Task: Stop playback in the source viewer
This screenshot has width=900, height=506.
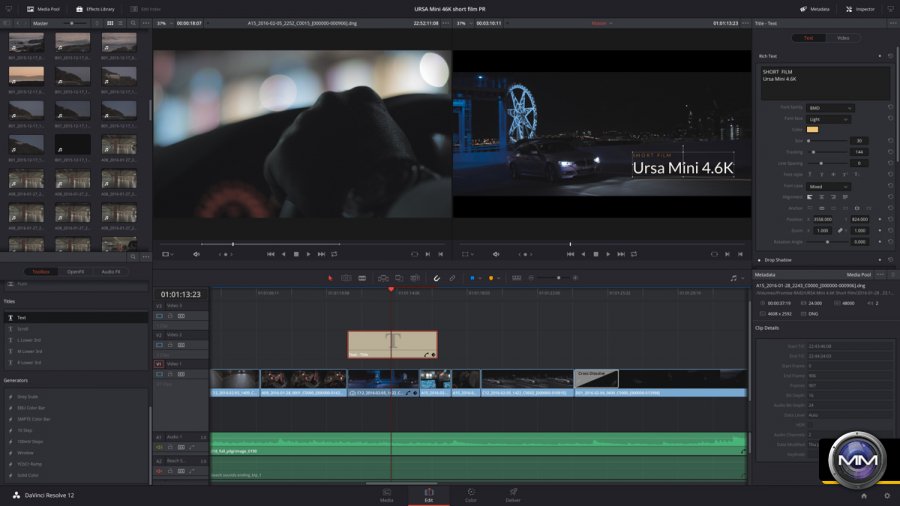Action: (x=296, y=254)
